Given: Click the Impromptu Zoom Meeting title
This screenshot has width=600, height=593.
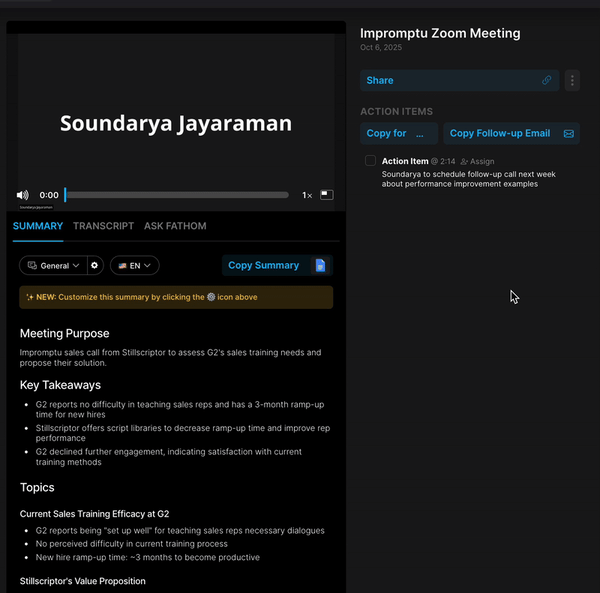Looking at the screenshot, I should [x=440, y=33].
